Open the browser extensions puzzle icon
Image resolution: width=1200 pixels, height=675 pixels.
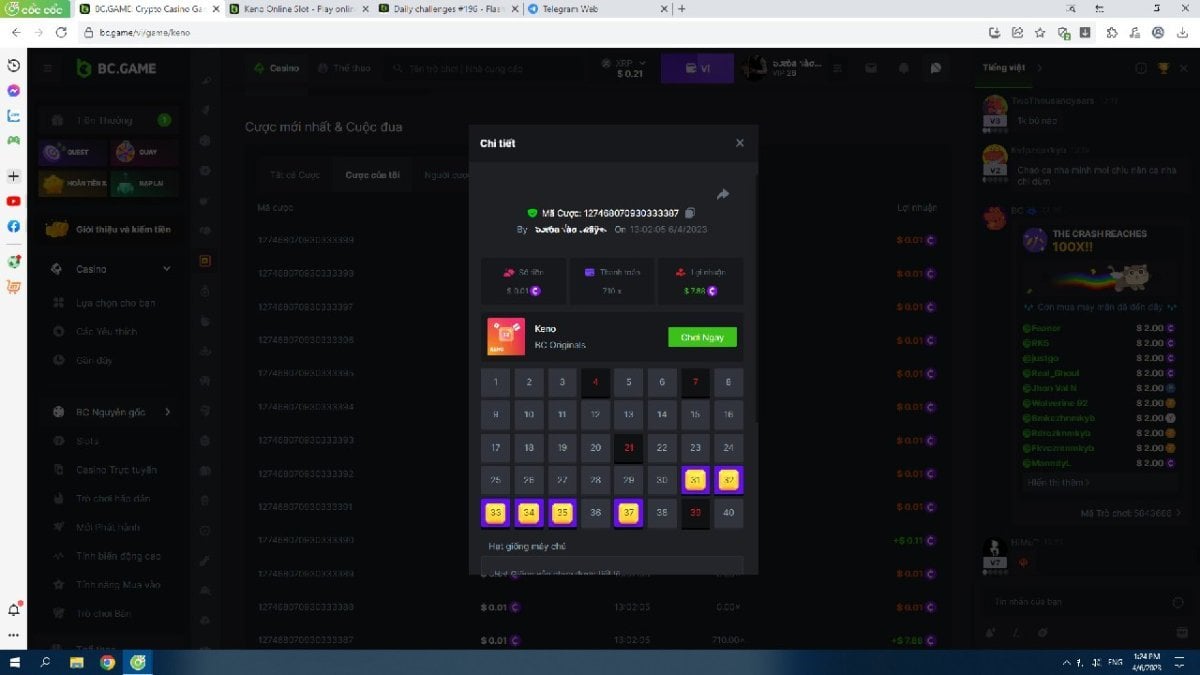point(1111,32)
